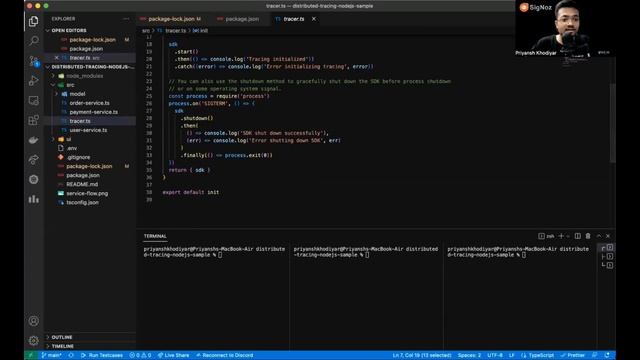Viewport: 640px width, 360px height.
Task: Click Live Share in status bar
Action: [x=173, y=355]
